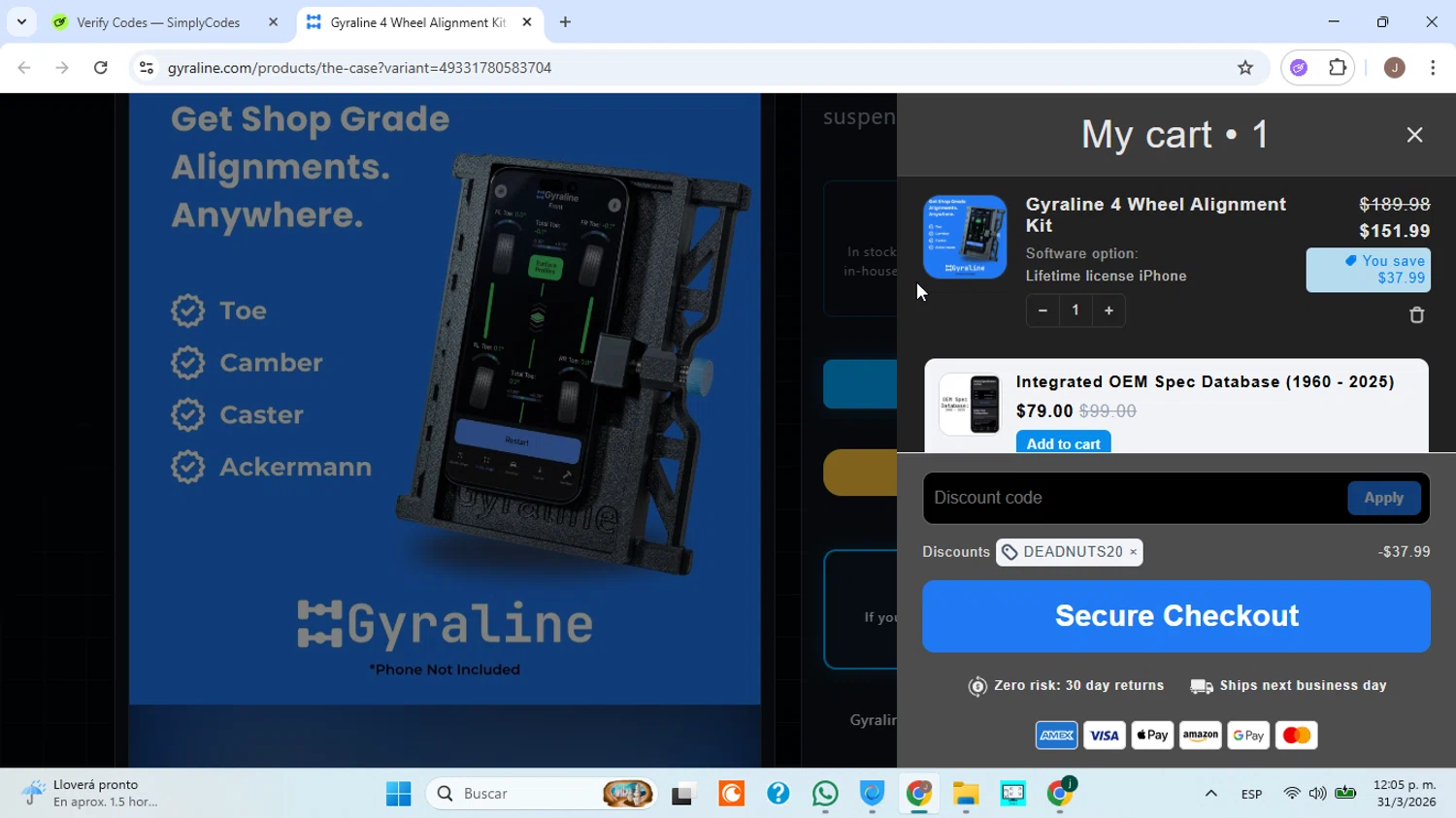Screen dimensions: 1456x818
Task: Select the Google Pay payment icon
Action: pyautogui.click(x=1248, y=736)
